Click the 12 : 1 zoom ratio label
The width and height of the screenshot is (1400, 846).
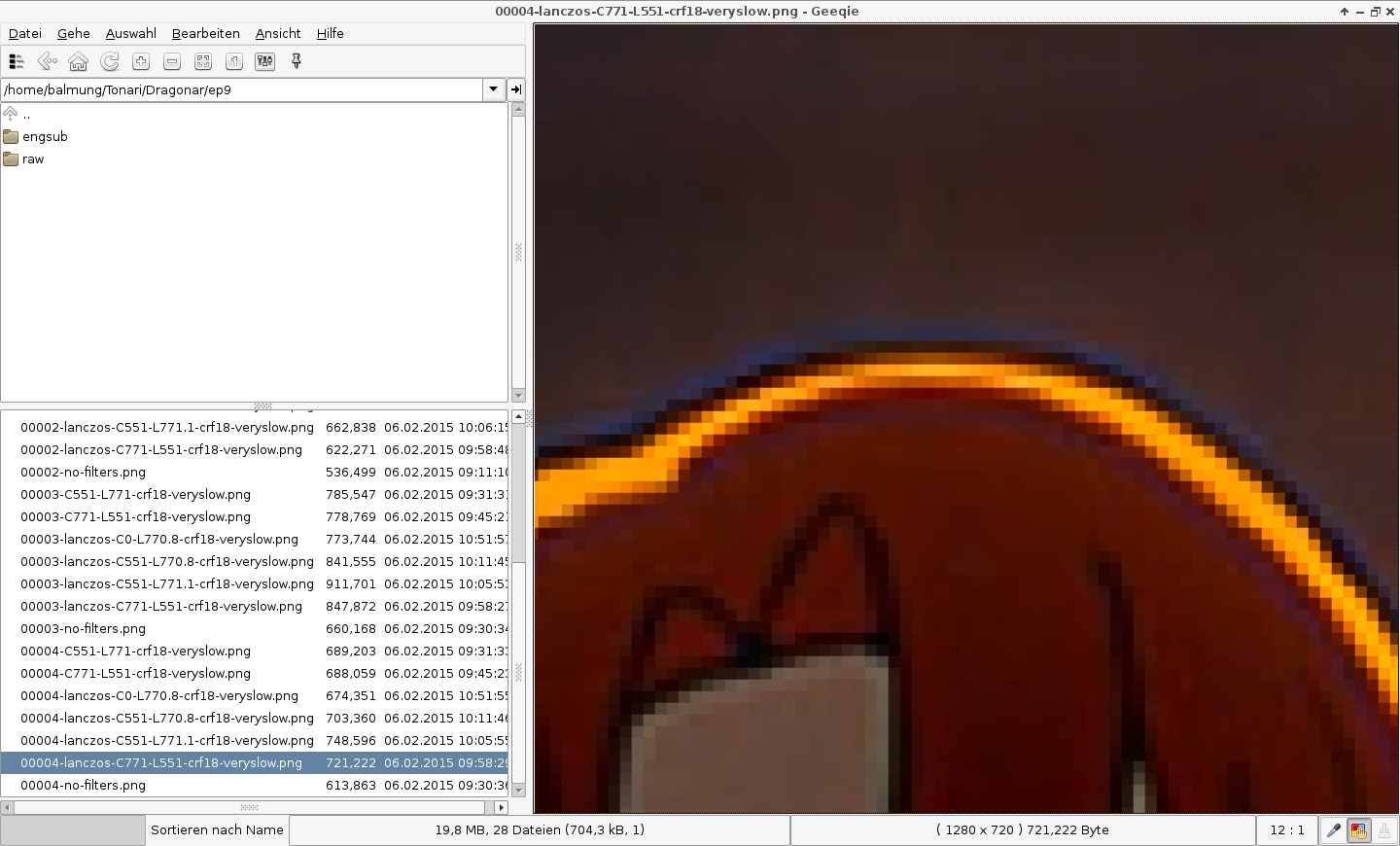pos(1287,830)
